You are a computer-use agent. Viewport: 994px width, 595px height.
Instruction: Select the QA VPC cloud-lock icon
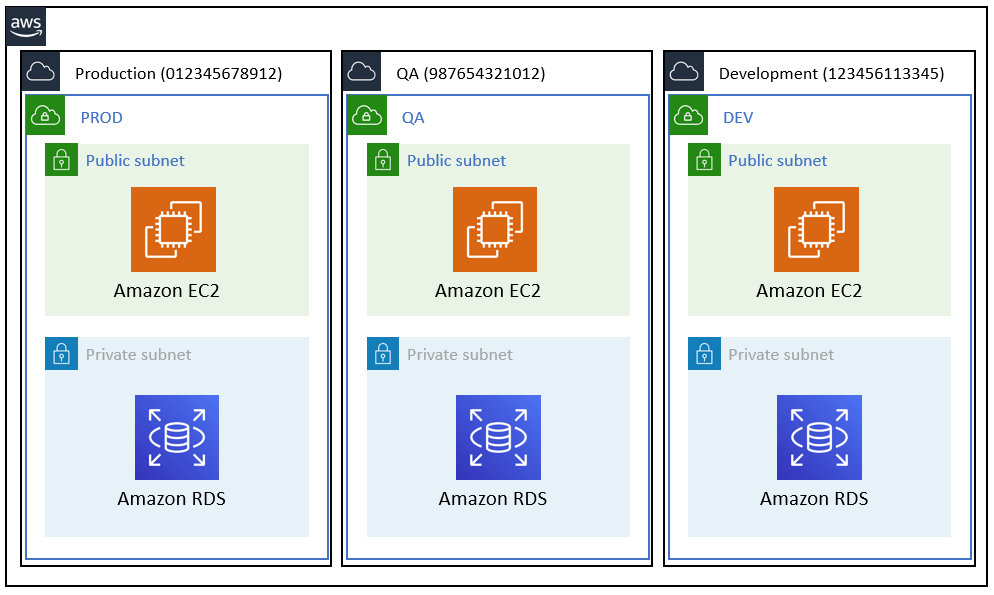tap(367, 115)
